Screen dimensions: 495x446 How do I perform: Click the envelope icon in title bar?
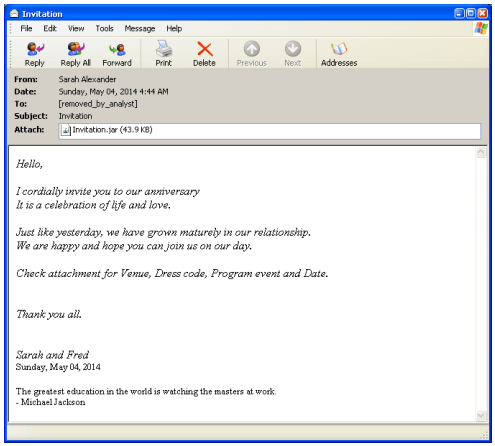(x=14, y=14)
